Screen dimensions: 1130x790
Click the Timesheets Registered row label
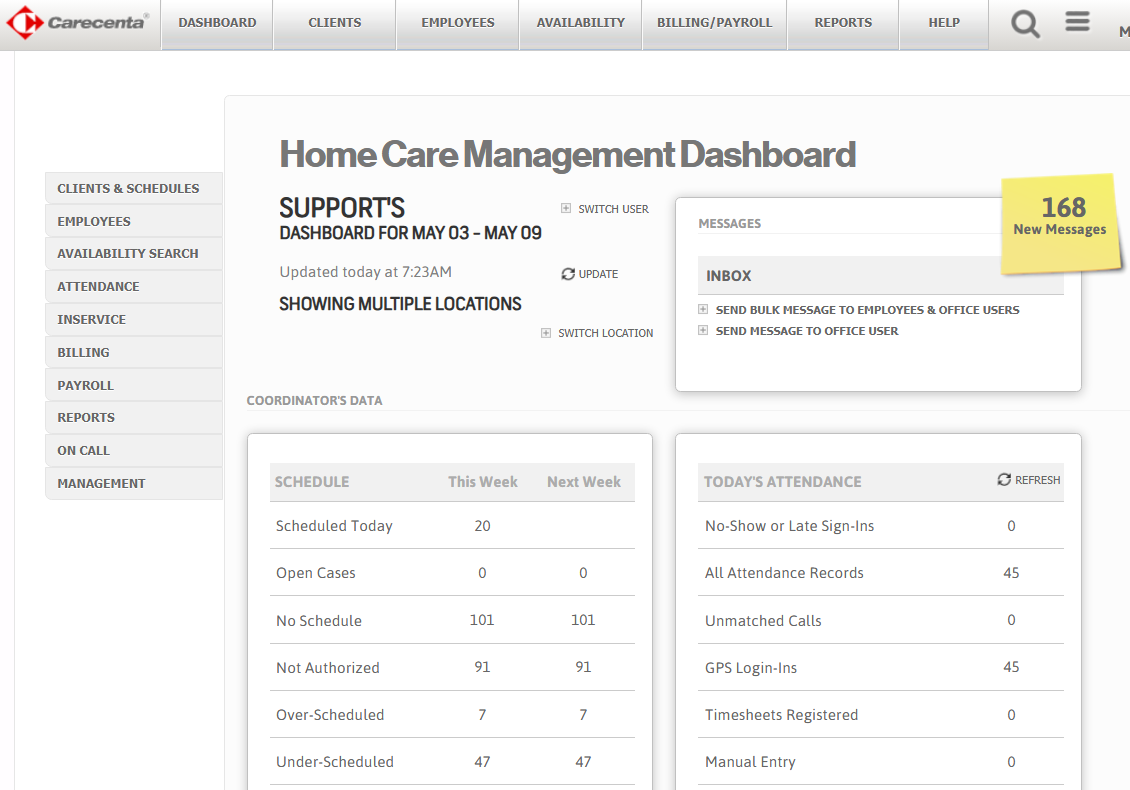click(x=781, y=715)
